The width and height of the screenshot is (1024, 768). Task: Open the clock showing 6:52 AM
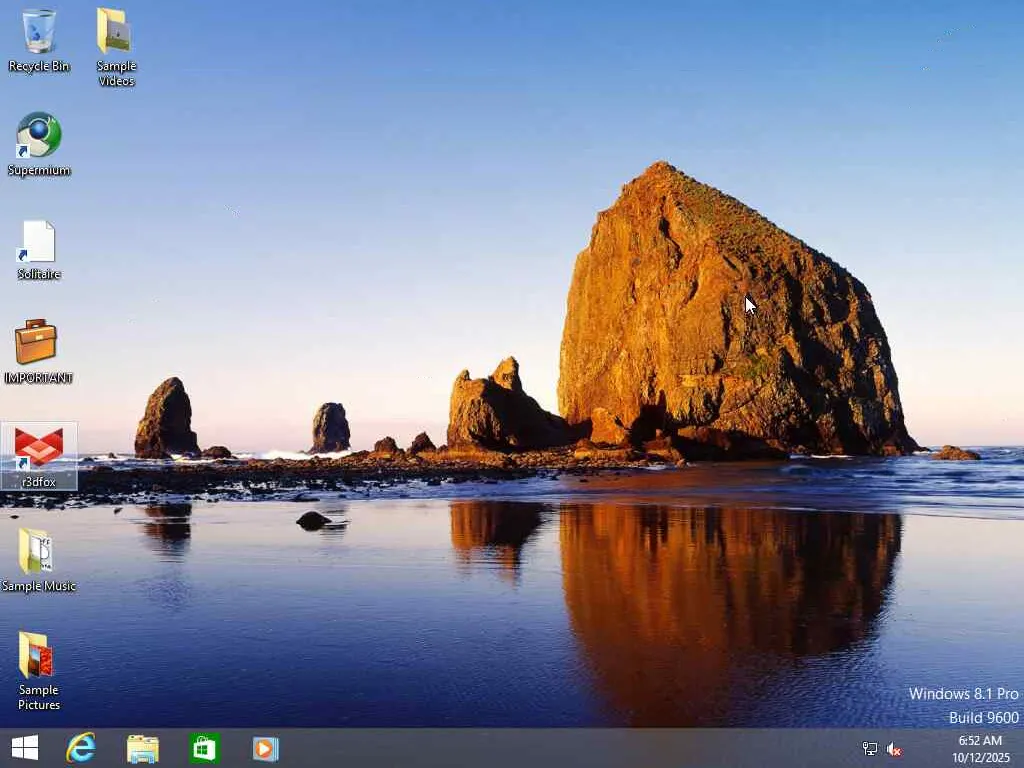(x=980, y=741)
